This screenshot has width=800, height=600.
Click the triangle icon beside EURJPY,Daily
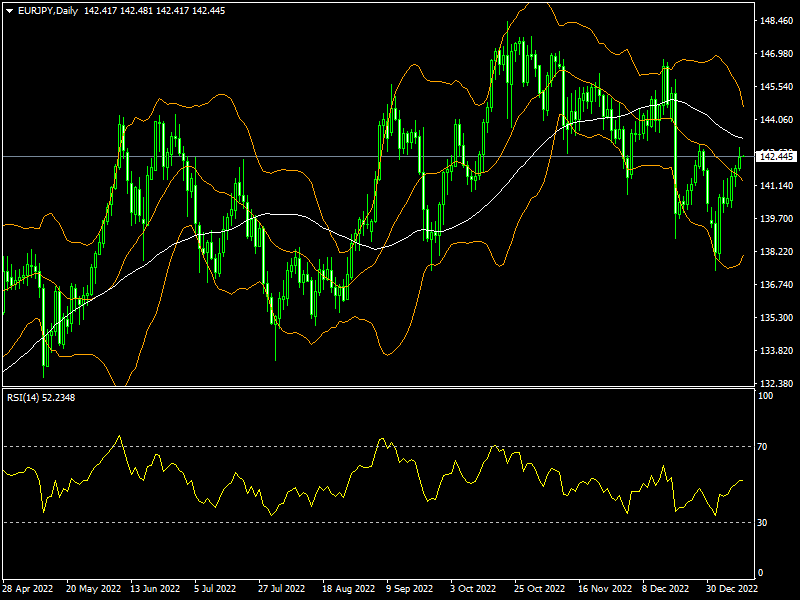coord(9,11)
